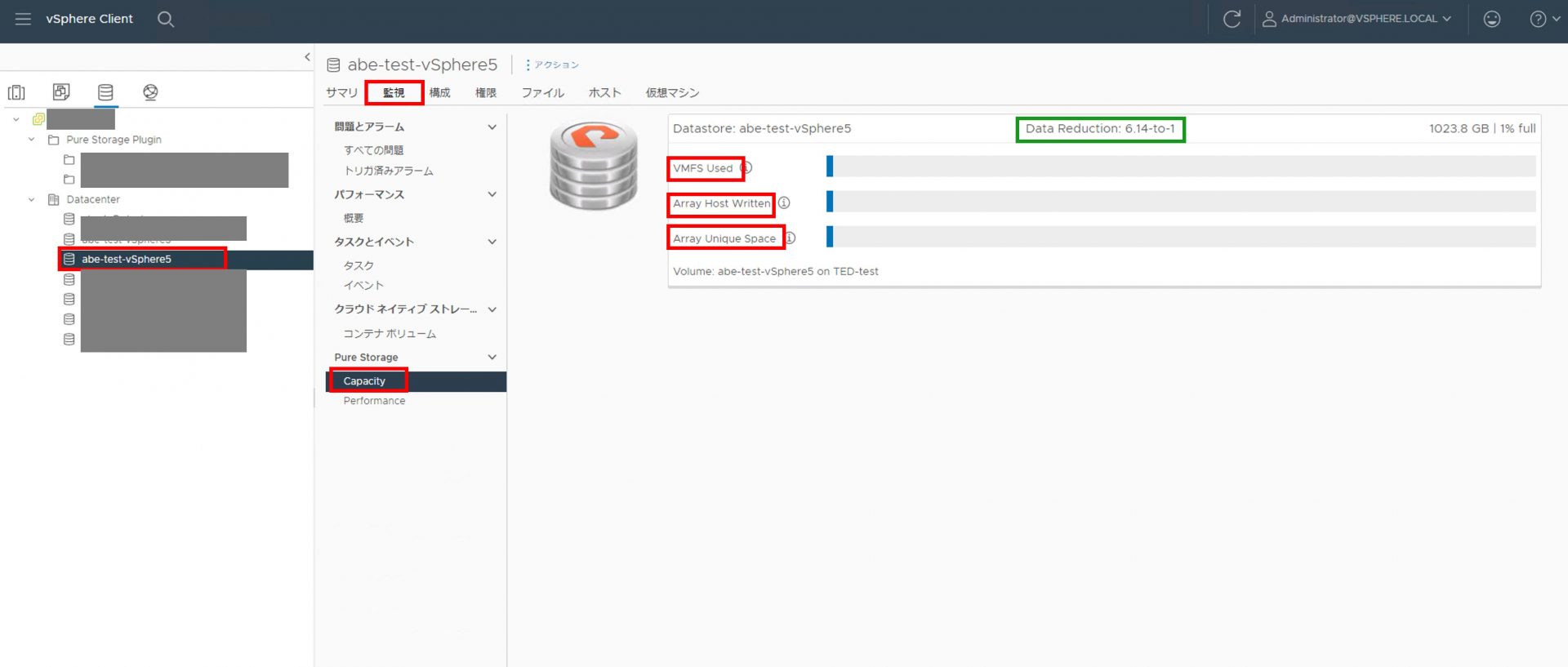The image size is (1568, 667).
Task: Collapse the Pure Storage monitor section
Action: 492,358
